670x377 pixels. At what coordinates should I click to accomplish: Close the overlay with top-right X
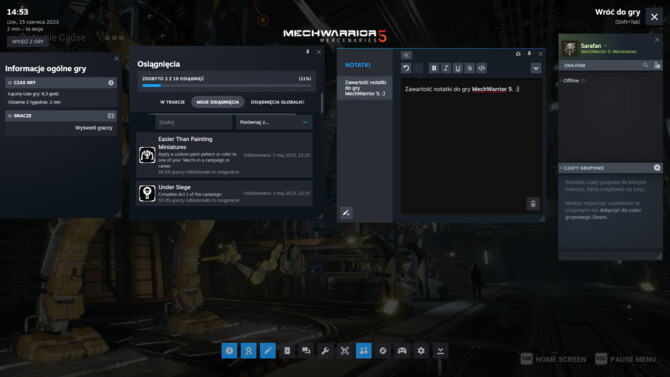(x=654, y=17)
